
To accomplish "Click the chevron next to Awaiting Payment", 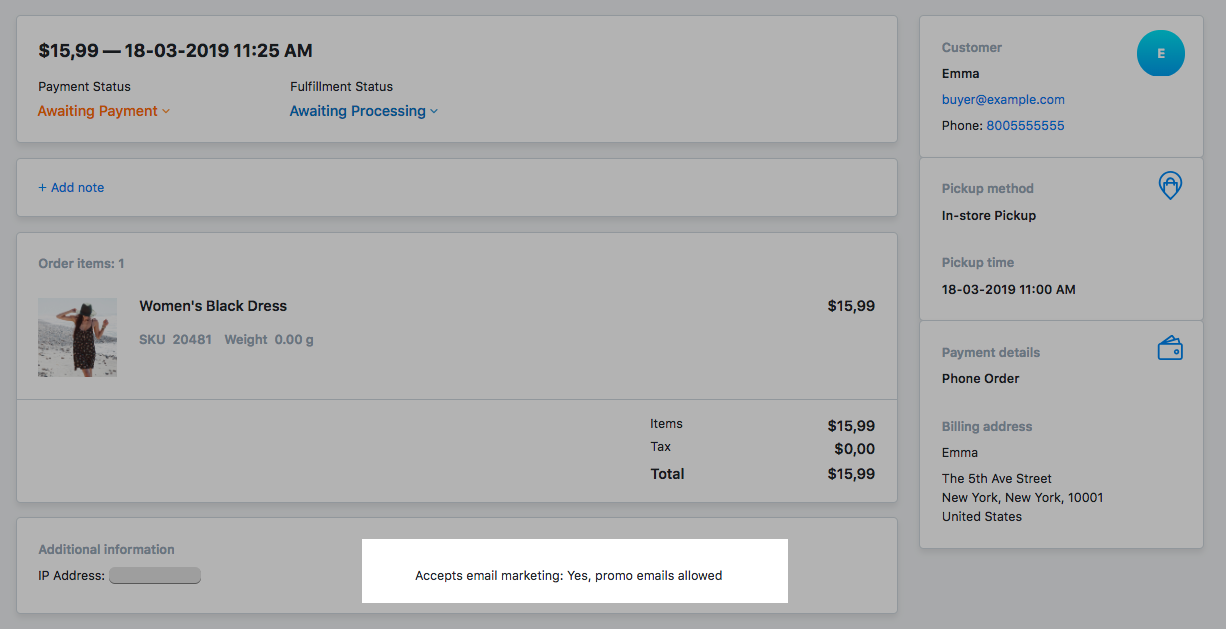I will [166, 111].
